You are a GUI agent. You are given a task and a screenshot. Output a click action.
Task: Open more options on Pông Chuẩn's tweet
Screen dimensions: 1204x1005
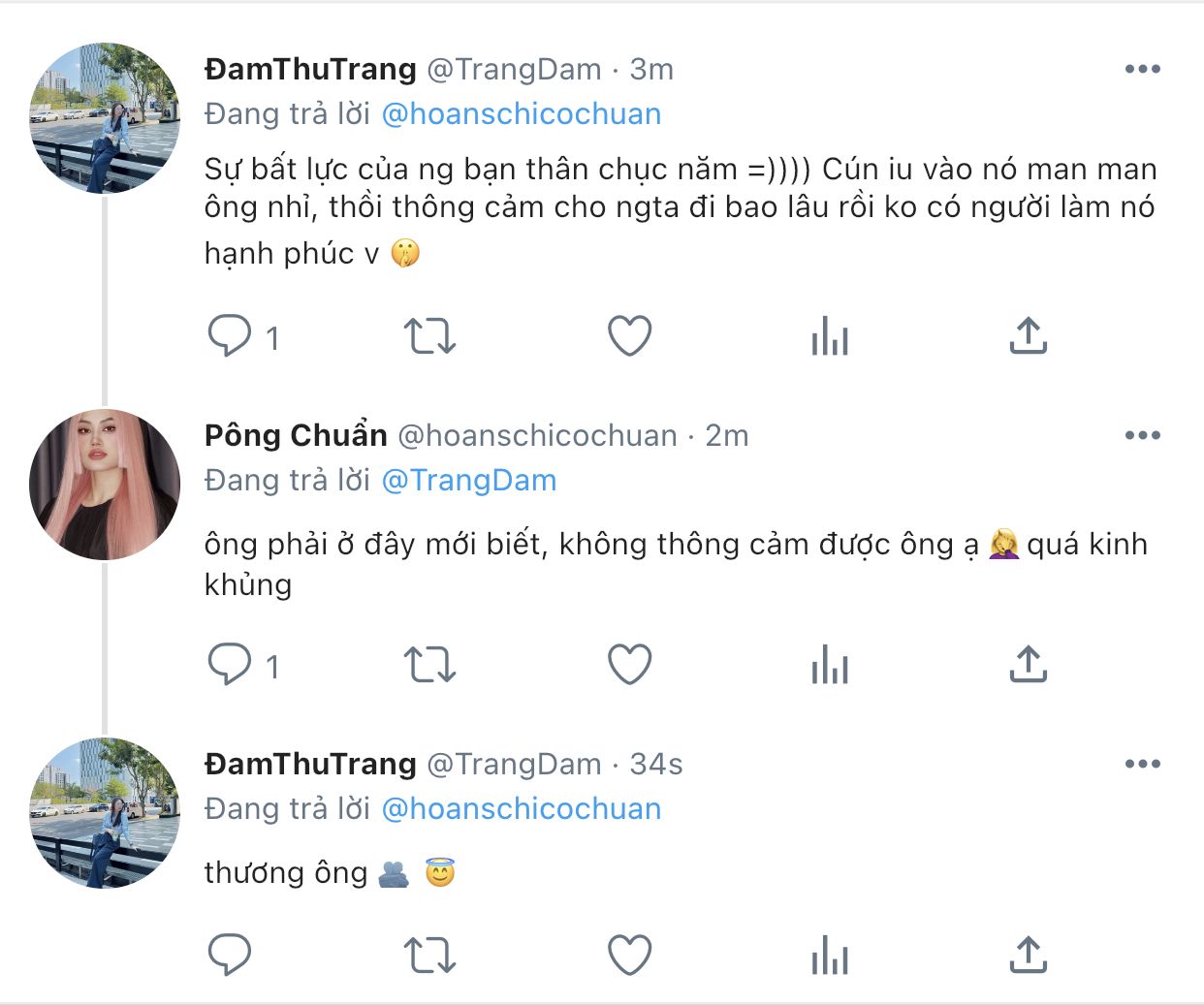1142,435
